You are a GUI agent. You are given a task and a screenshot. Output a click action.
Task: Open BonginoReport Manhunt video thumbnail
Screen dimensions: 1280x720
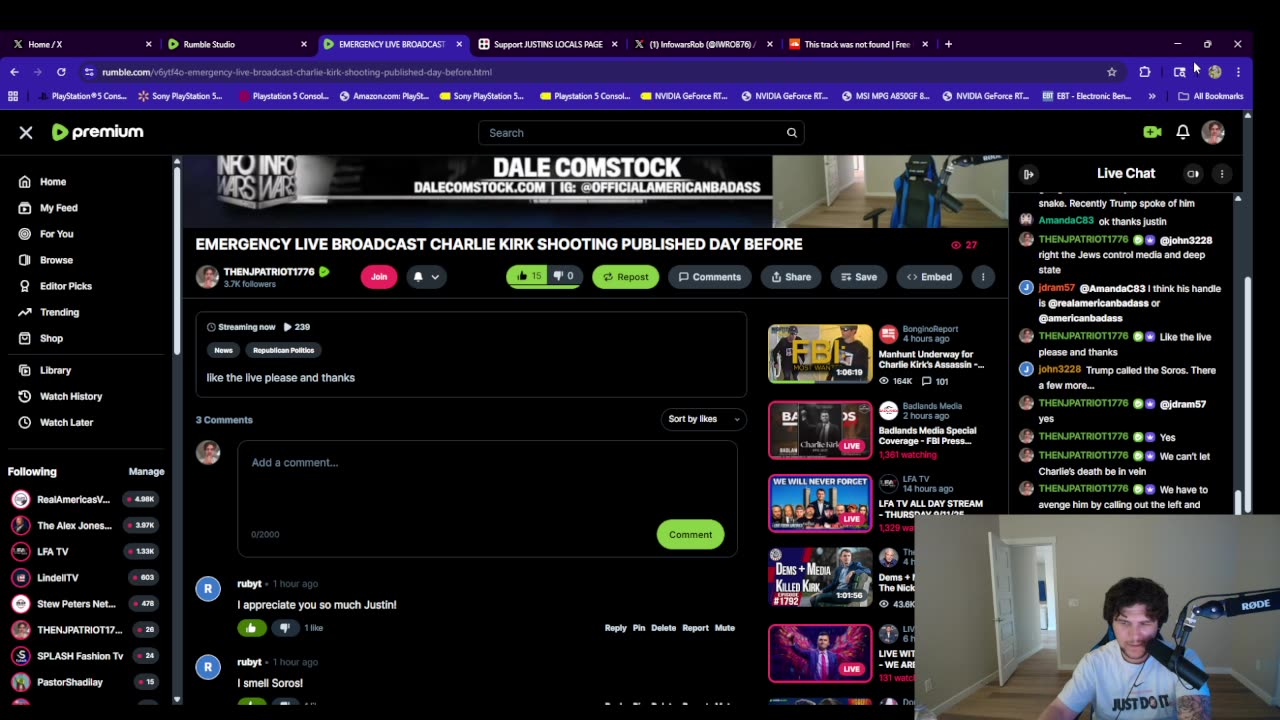[x=820, y=354]
